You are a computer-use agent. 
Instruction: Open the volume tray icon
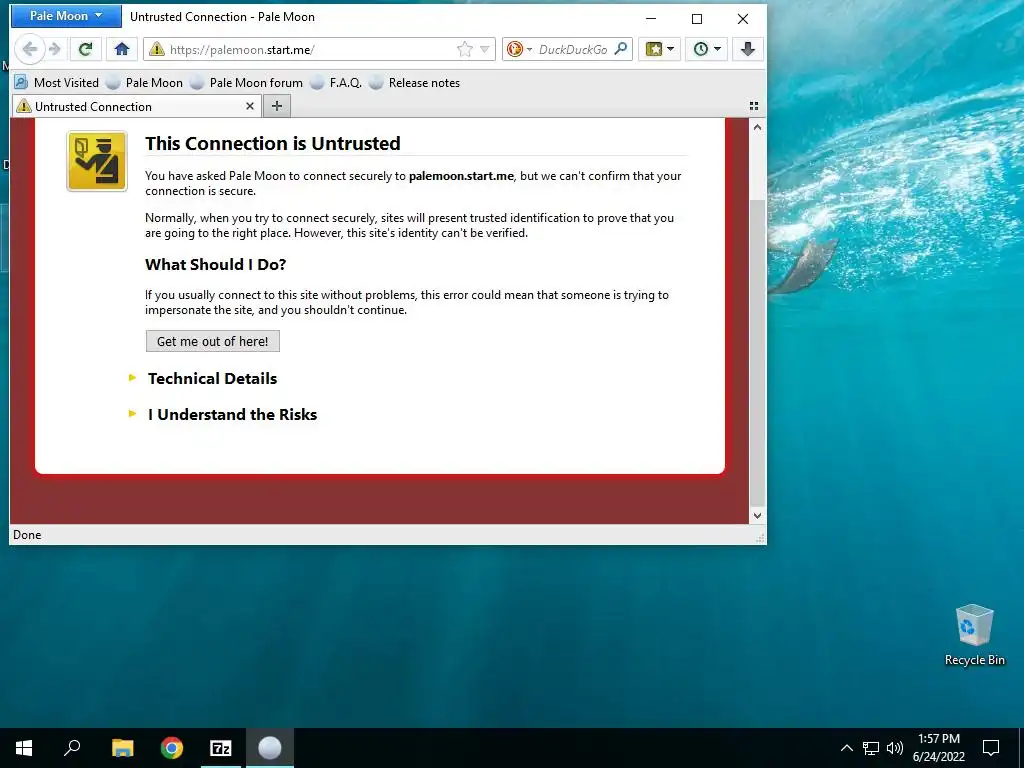click(x=895, y=748)
